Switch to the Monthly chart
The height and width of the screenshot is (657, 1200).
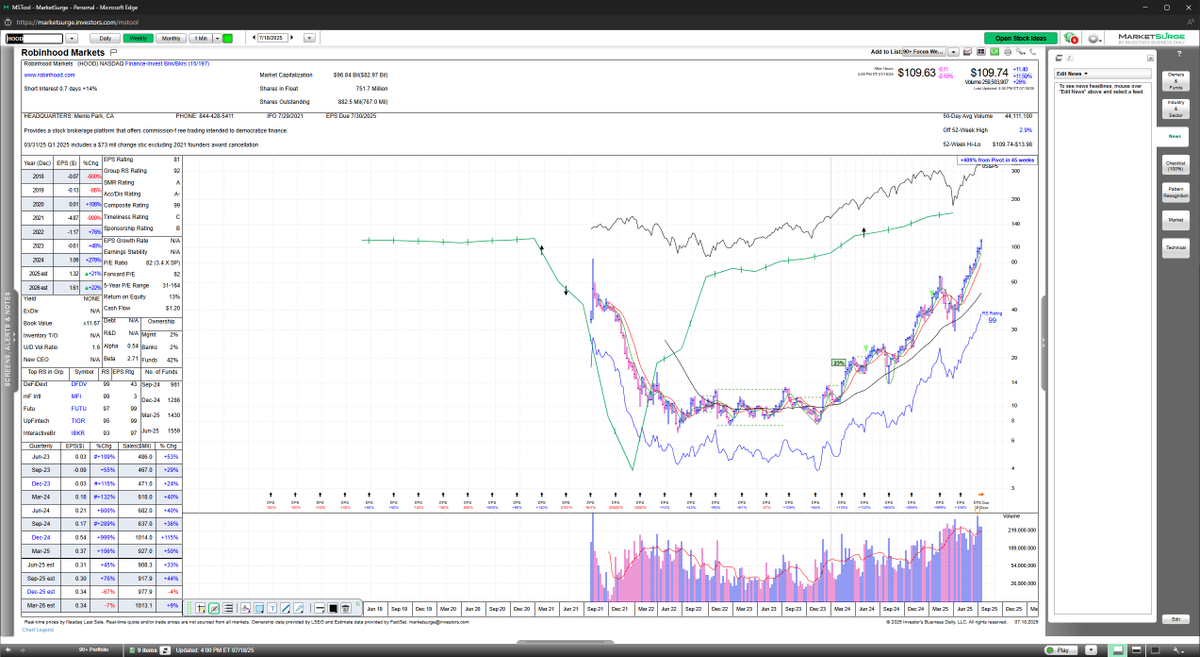pos(170,38)
